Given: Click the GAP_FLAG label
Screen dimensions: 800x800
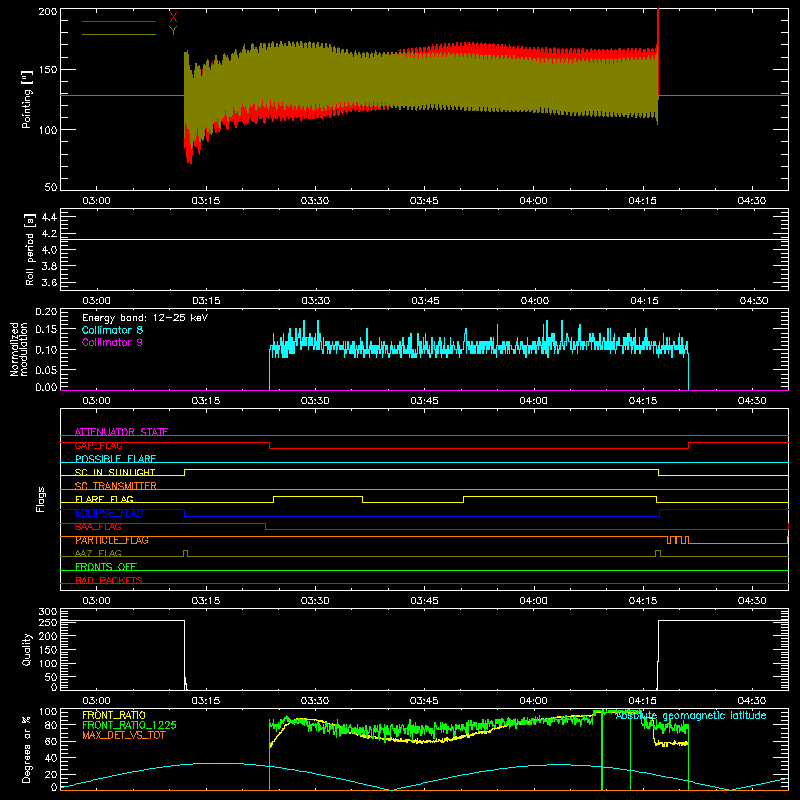Looking at the screenshot, I should click(x=98, y=445).
